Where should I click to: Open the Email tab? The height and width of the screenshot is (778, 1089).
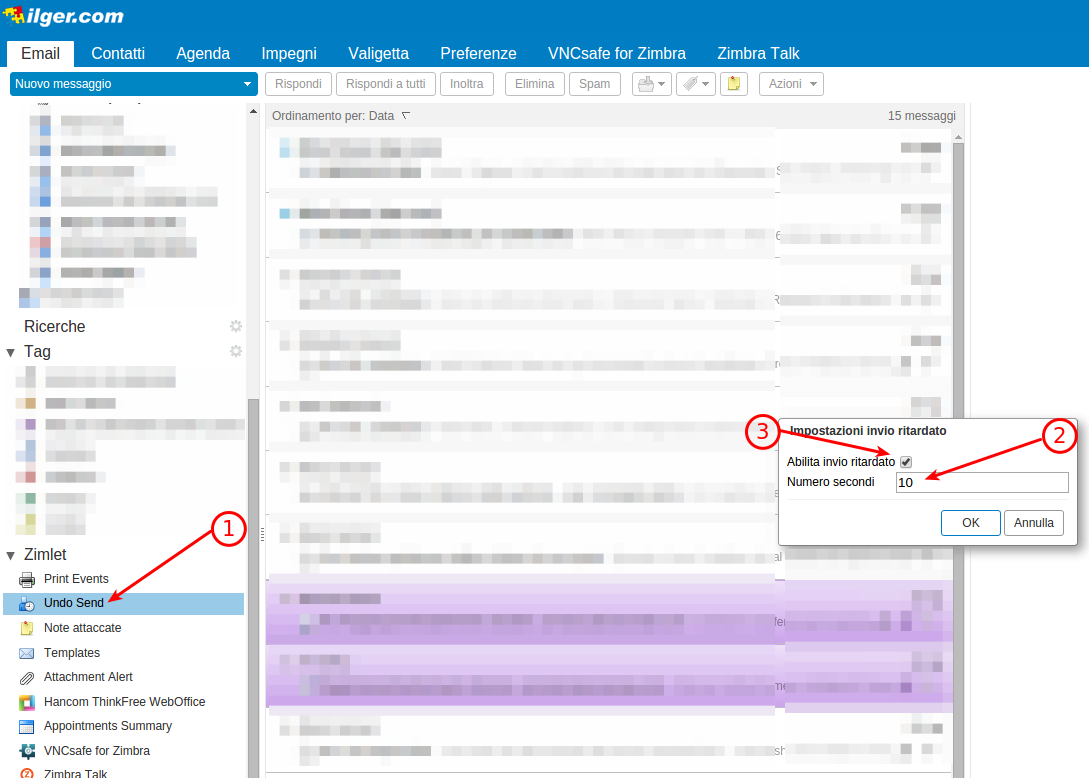[x=40, y=53]
